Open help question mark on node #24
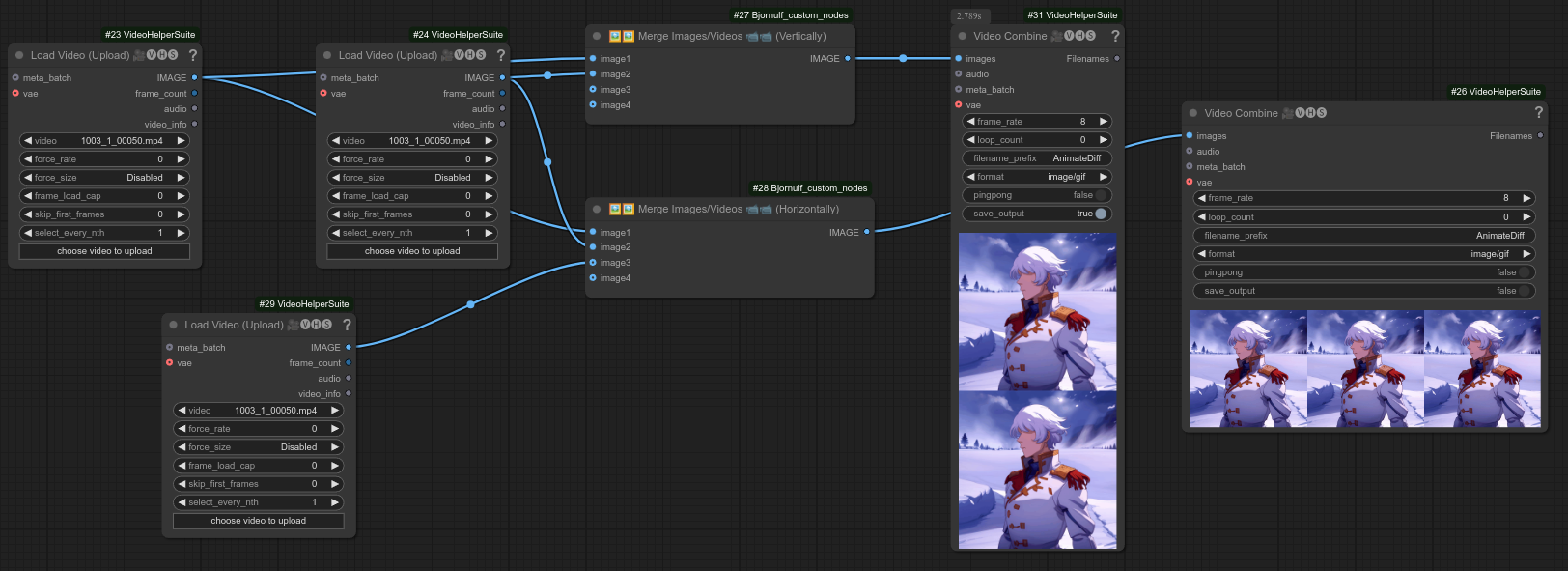The height and width of the screenshot is (571, 1568). 500,55
